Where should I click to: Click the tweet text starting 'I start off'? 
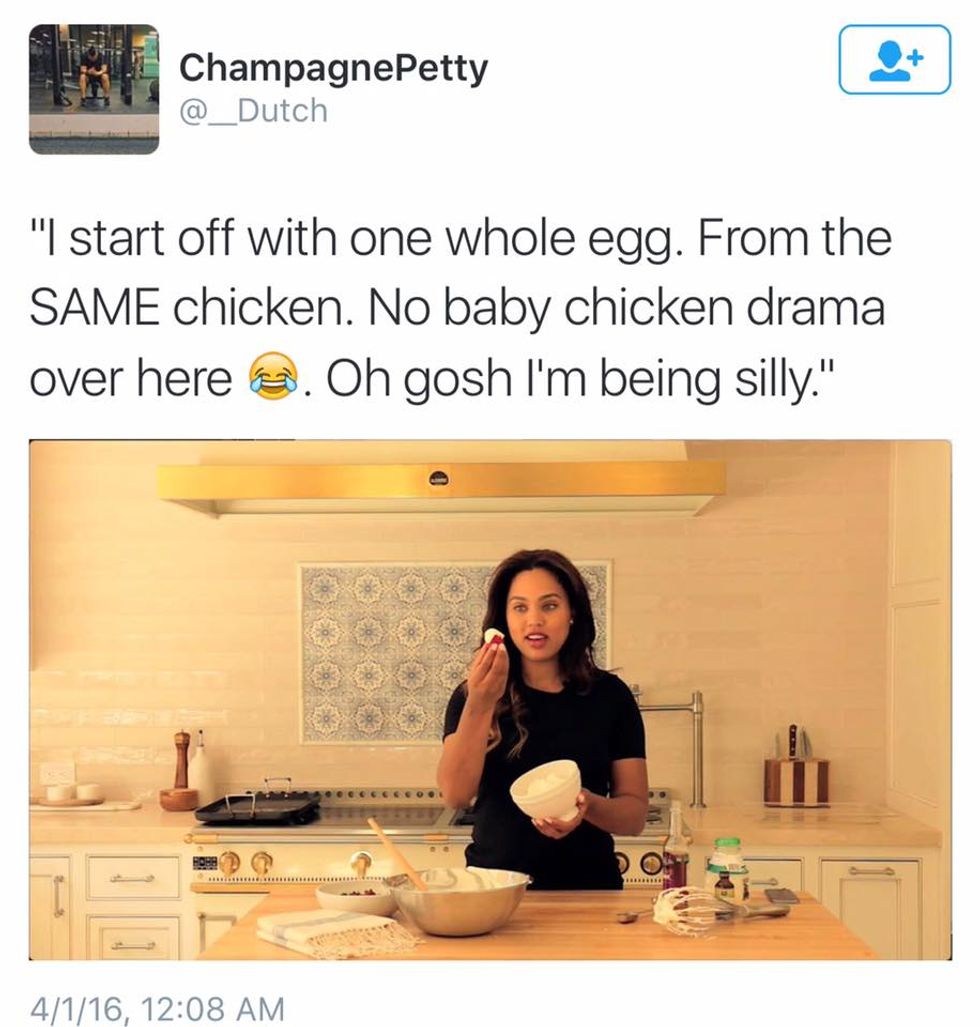tap(461, 308)
